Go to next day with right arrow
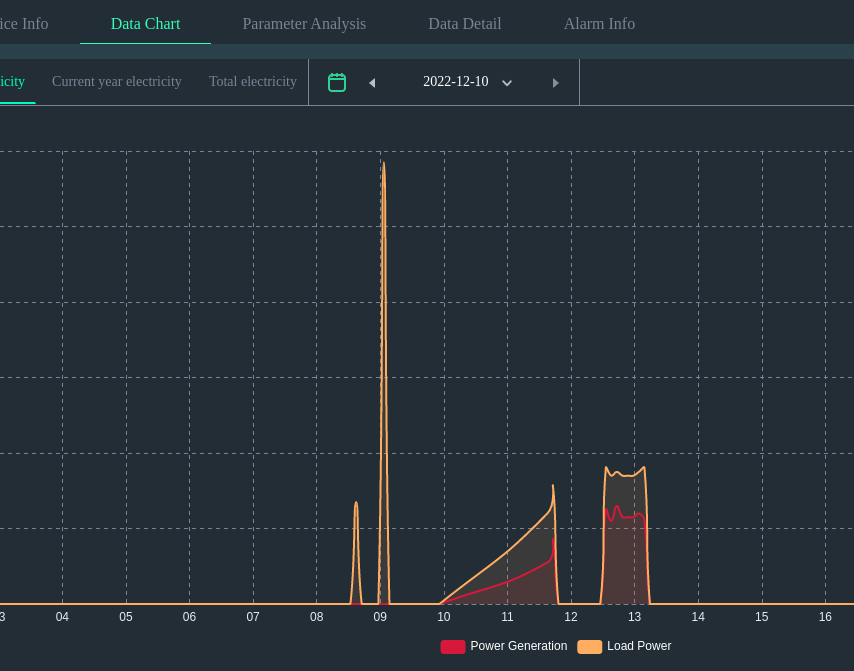This screenshot has width=854, height=671. click(556, 83)
